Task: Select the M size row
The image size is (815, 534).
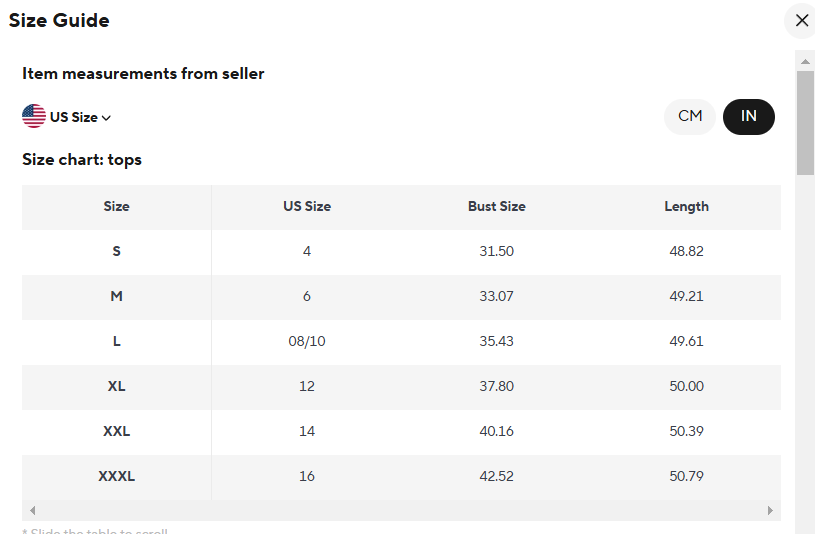Action: (401, 296)
